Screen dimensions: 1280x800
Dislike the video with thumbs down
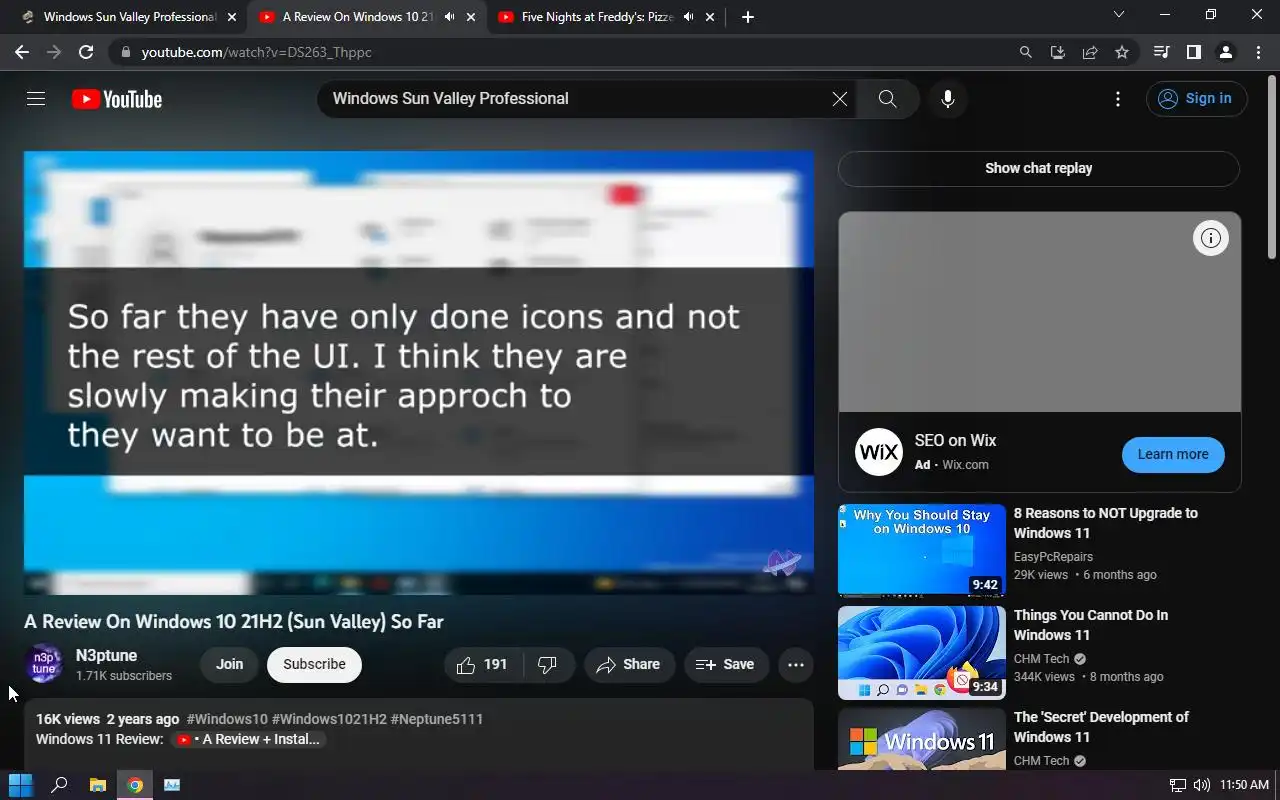(x=548, y=665)
